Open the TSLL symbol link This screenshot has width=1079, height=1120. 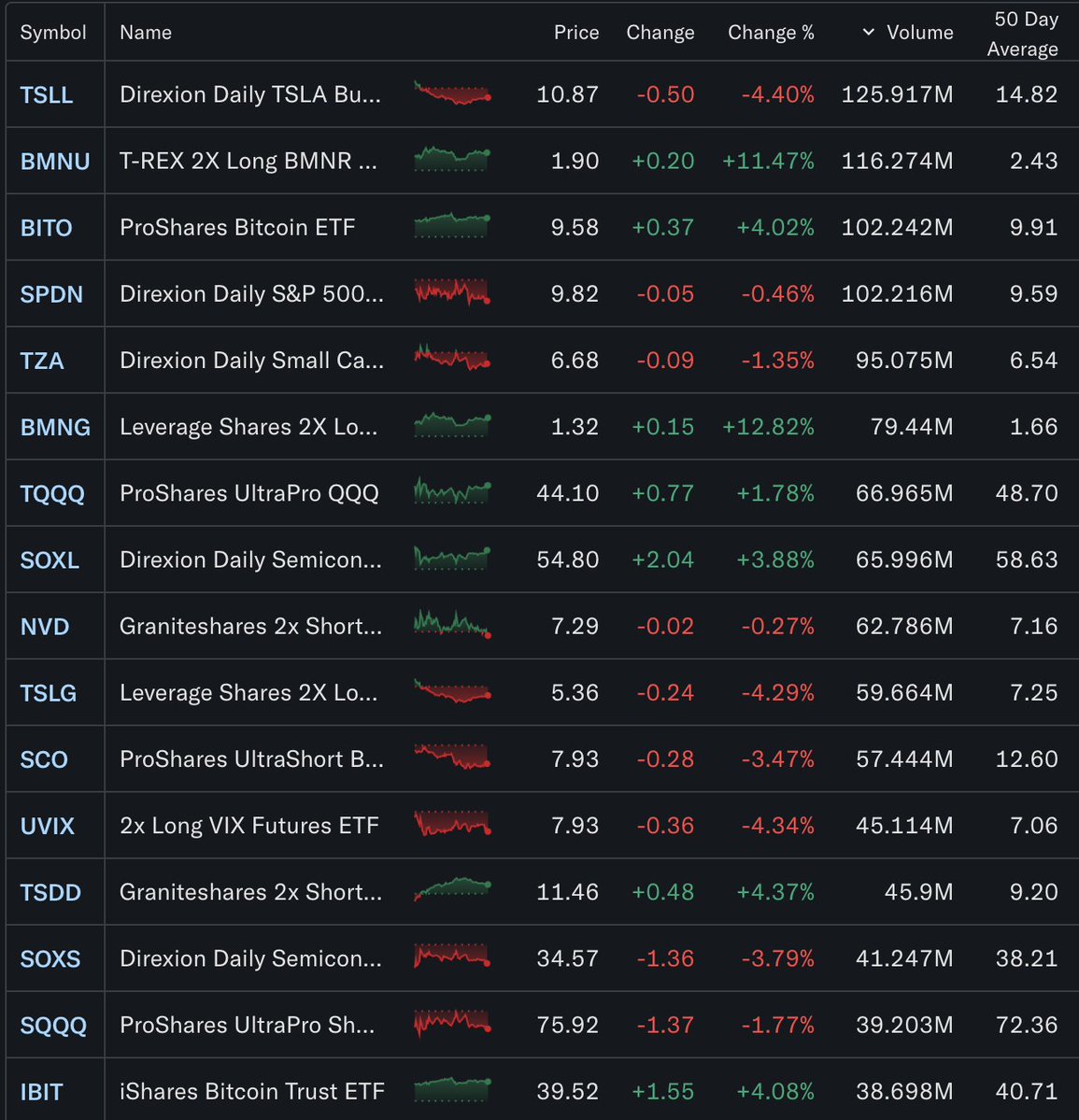(x=47, y=95)
